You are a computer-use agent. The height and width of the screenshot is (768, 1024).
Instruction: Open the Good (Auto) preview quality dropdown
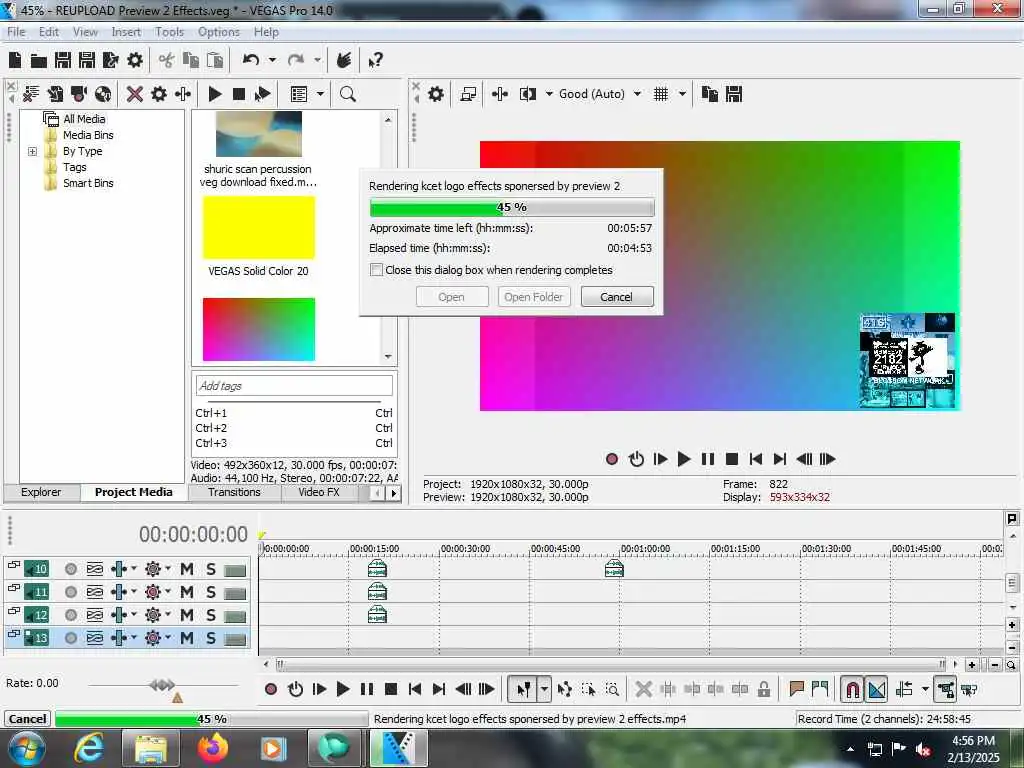[637, 94]
